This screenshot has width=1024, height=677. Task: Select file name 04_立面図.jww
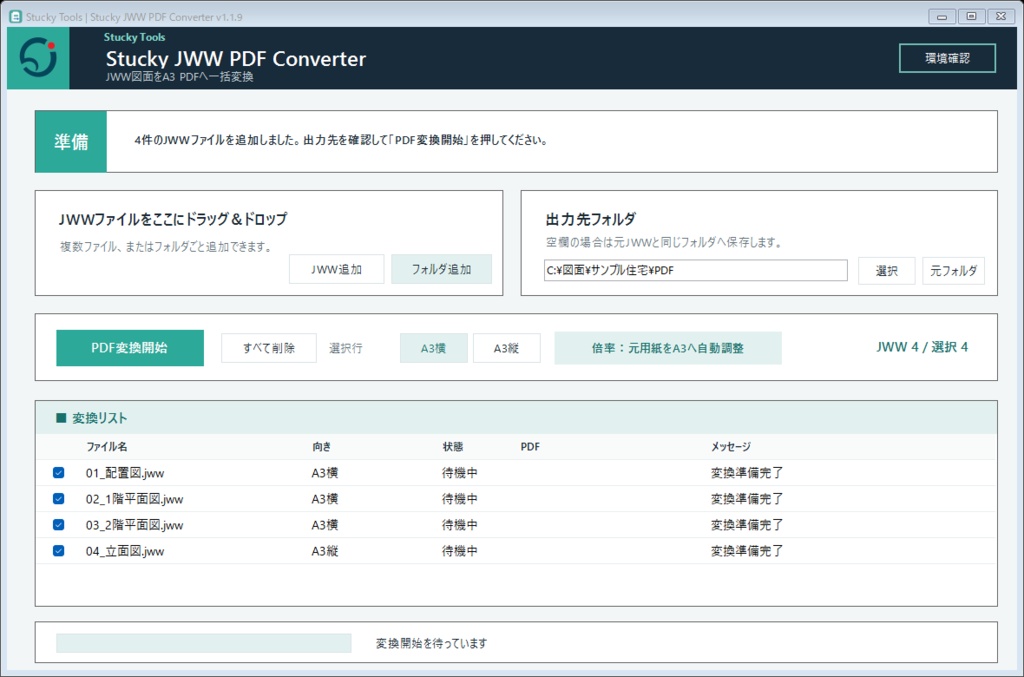click(125, 551)
